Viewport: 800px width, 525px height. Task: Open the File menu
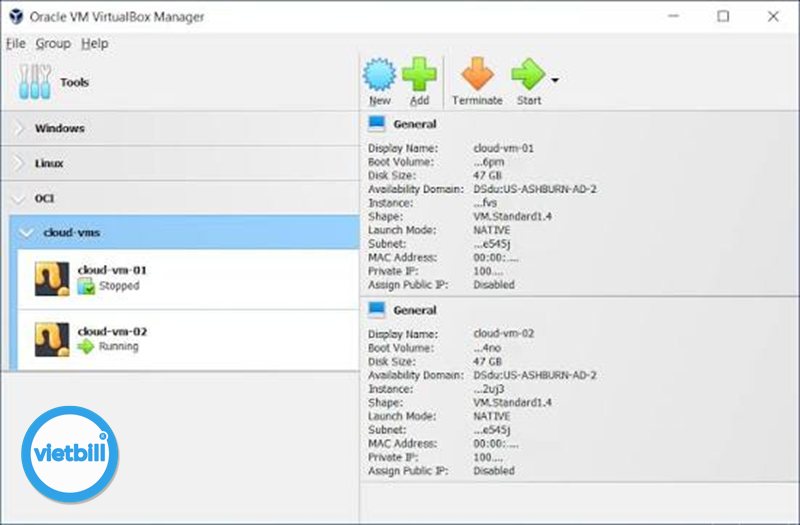(16, 44)
